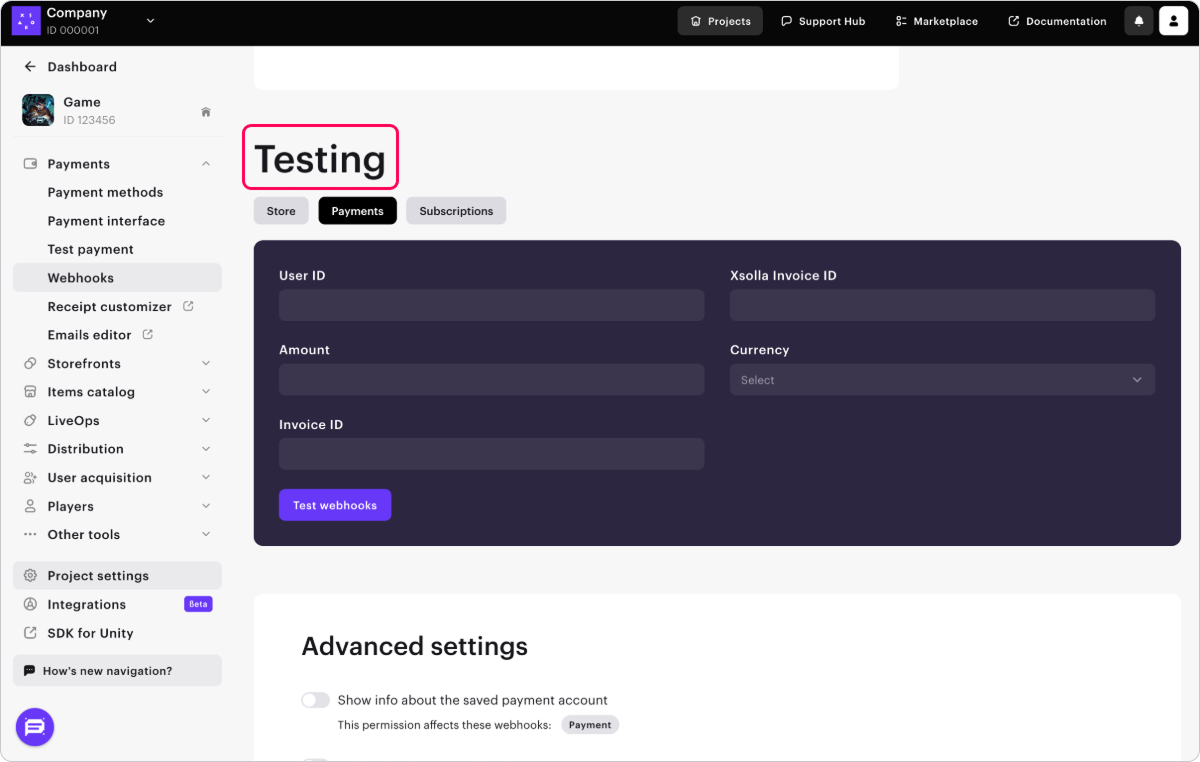Switch to the Subscriptions tab
Image resolution: width=1200 pixels, height=762 pixels.
click(456, 211)
